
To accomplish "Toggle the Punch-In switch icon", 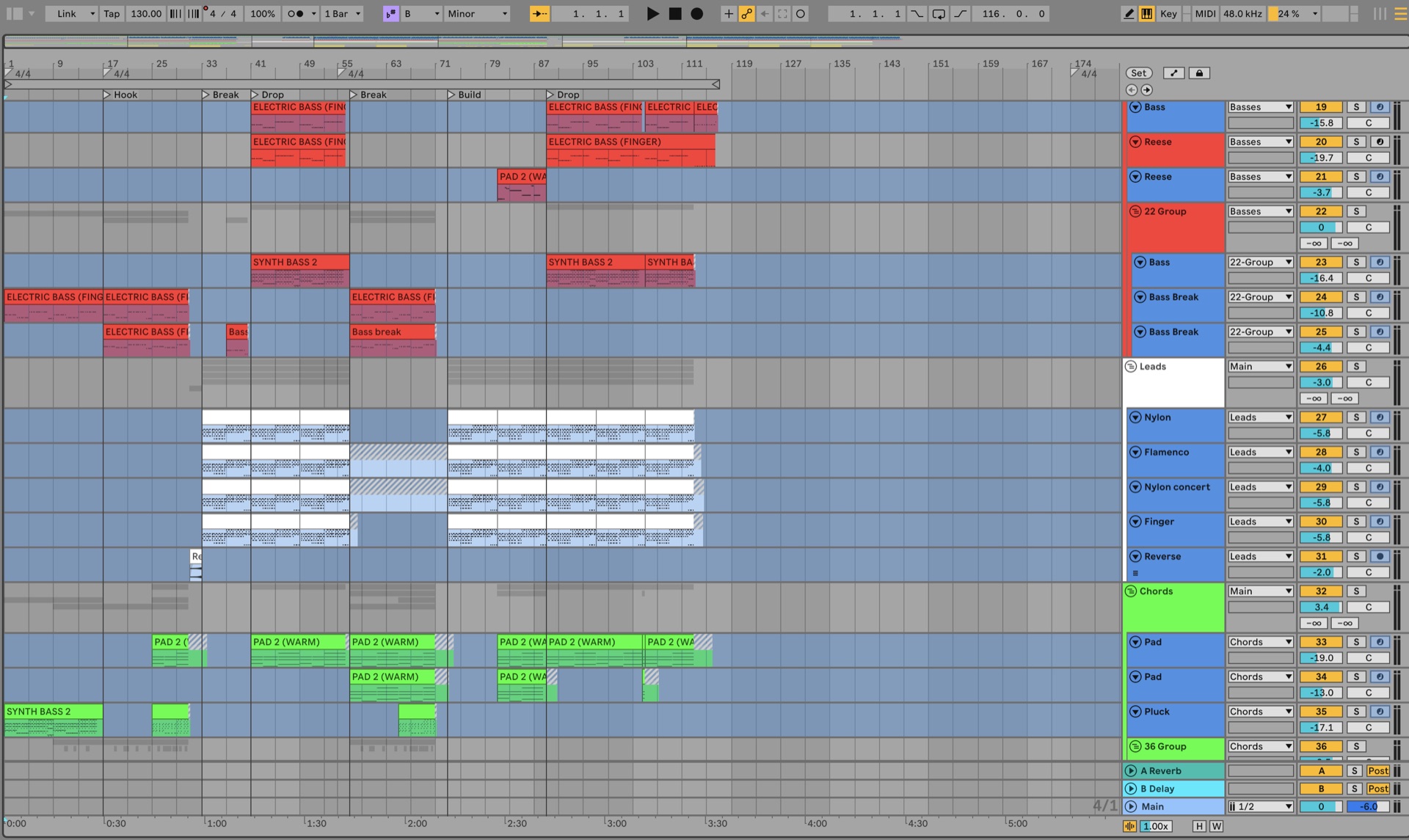I will click(x=917, y=13).
